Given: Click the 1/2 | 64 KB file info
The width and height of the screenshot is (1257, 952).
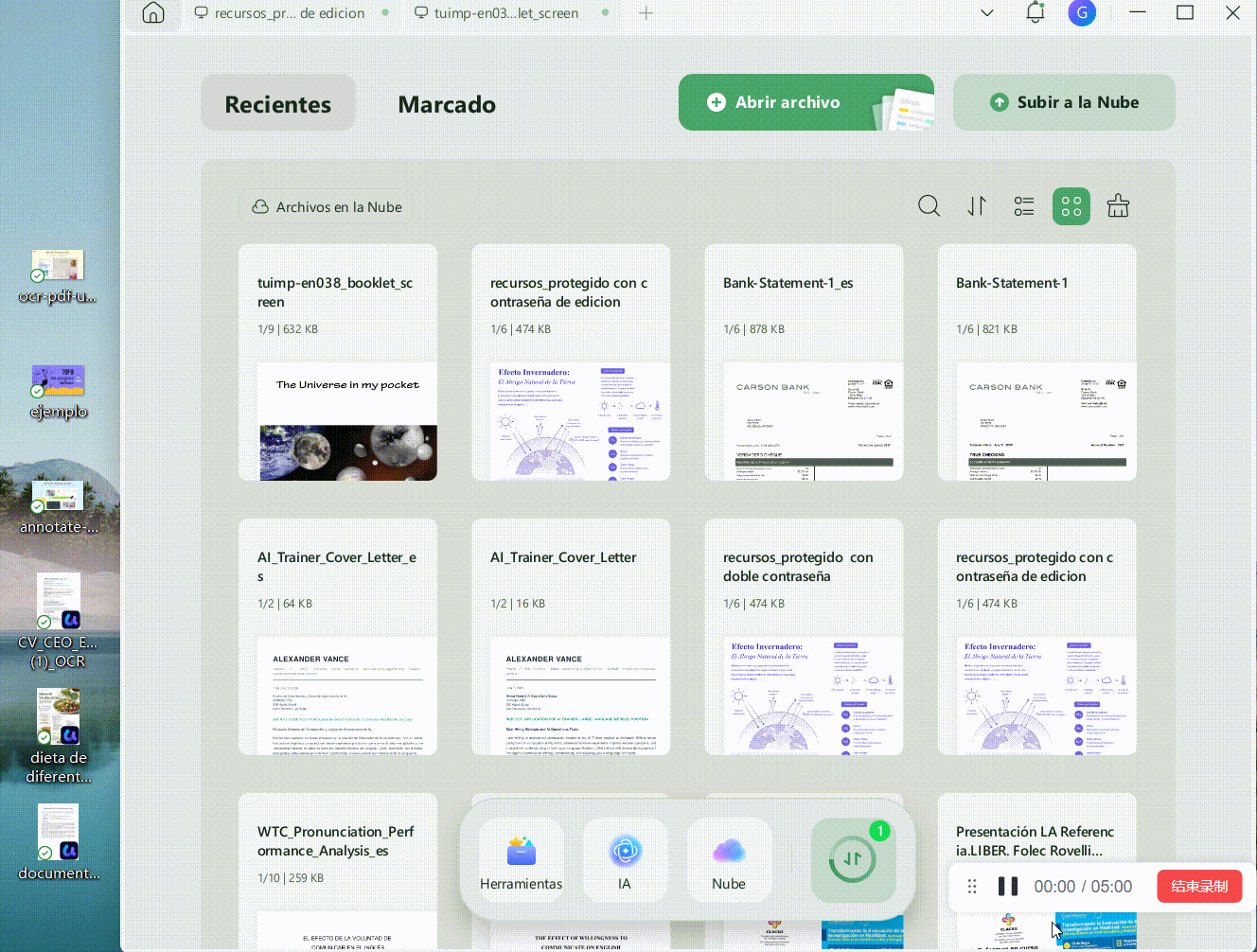Looking at the screenshot, I should [x=285, y=604].
